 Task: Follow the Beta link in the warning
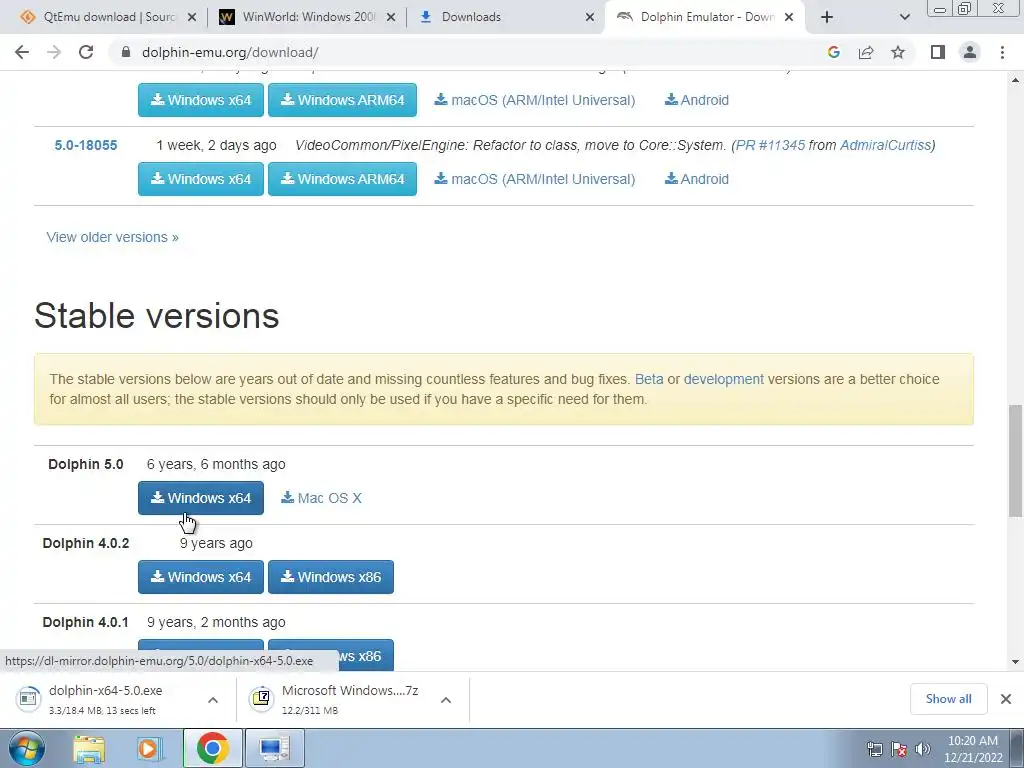tap(649, 379)
